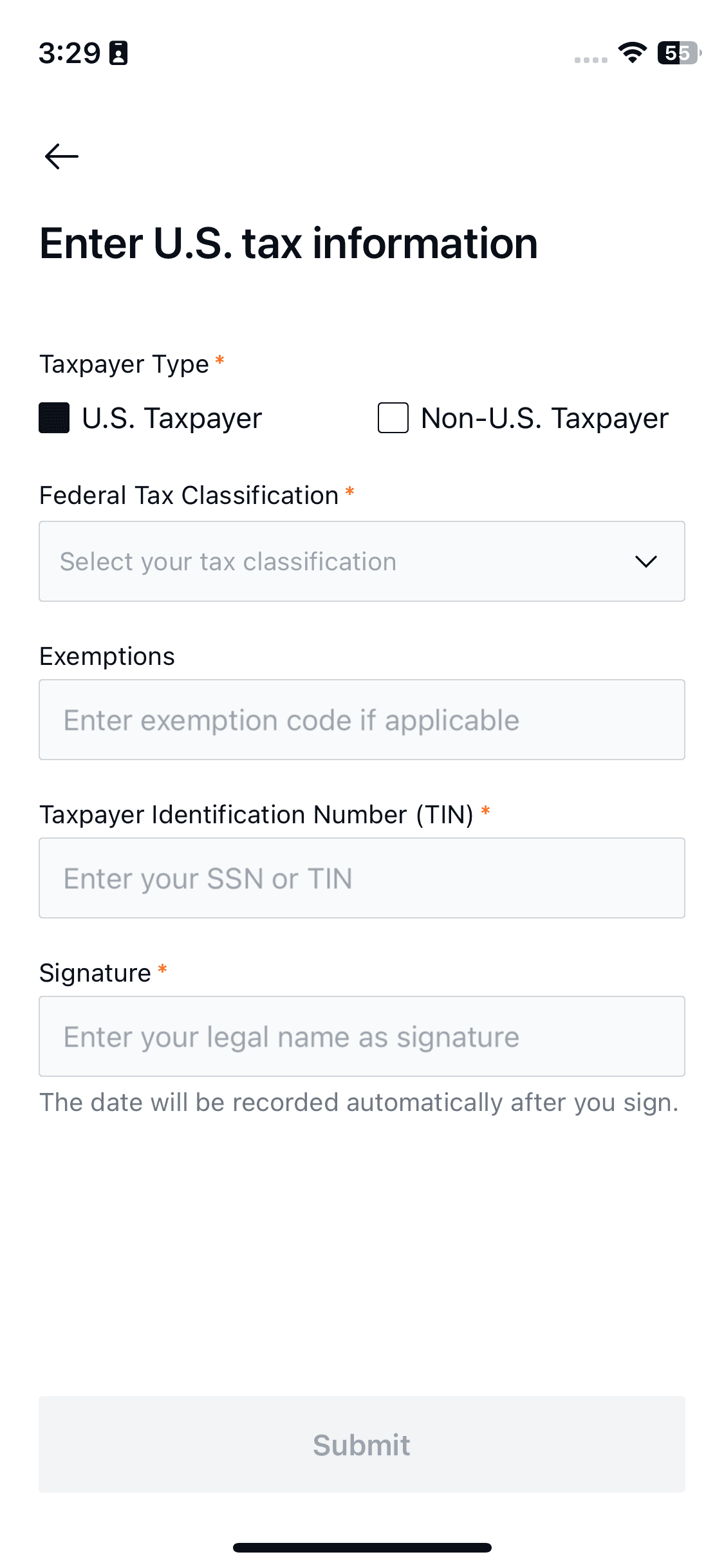
Task: Tap the clock time 3:29
Action: coord(70,53)
